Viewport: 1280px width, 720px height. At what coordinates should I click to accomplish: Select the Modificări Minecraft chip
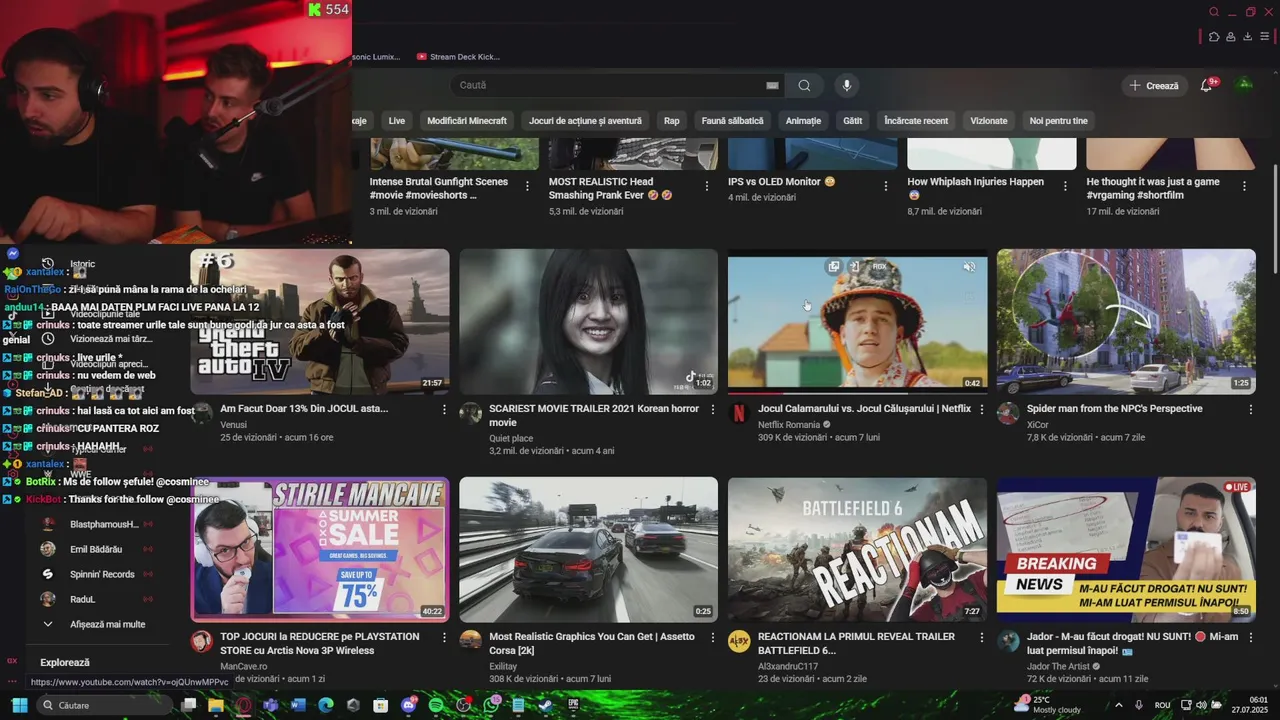467,121
